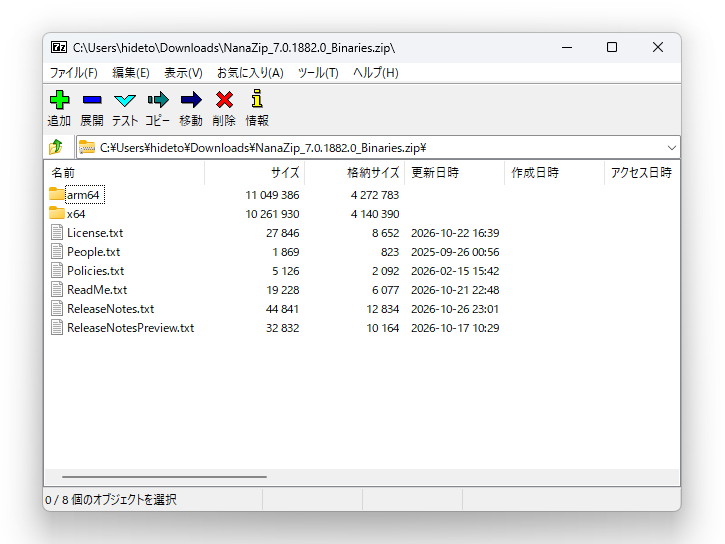Minimize the NanaZip window

(567, 47)
